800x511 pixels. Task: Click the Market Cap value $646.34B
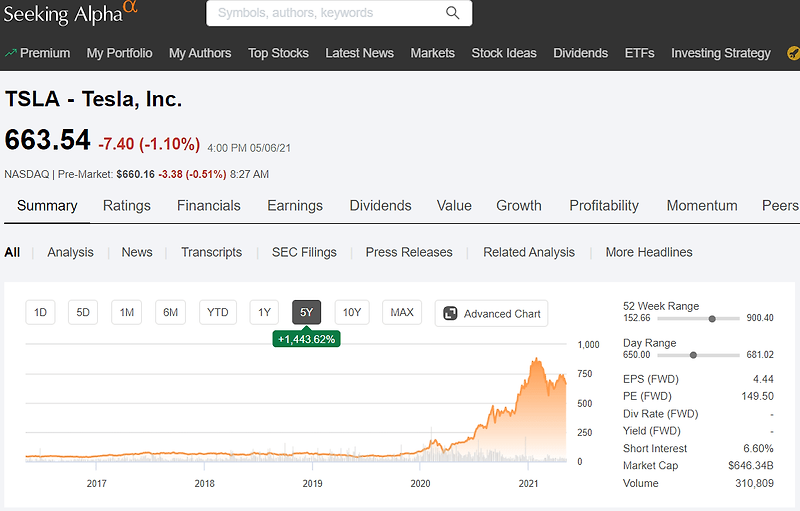pyautogui.click(x=751, y=466)
